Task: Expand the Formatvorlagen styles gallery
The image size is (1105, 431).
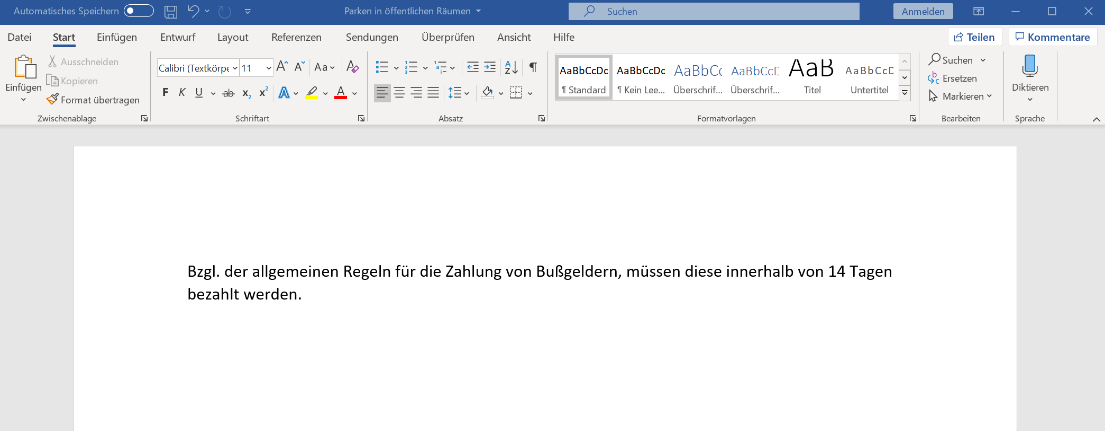Action: coord(904,92)
